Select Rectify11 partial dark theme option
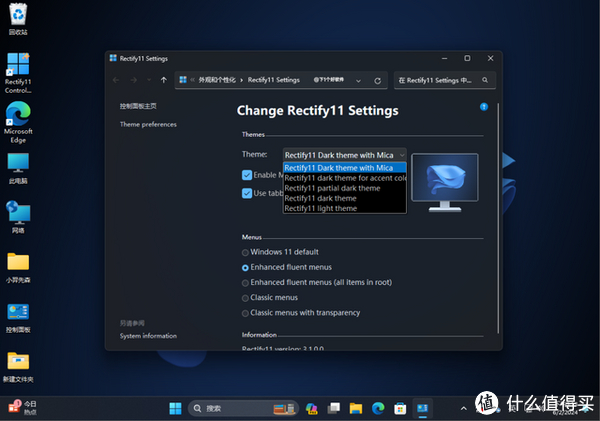Image resolution: width=600 pixels, height=421 pixels. 344,188
